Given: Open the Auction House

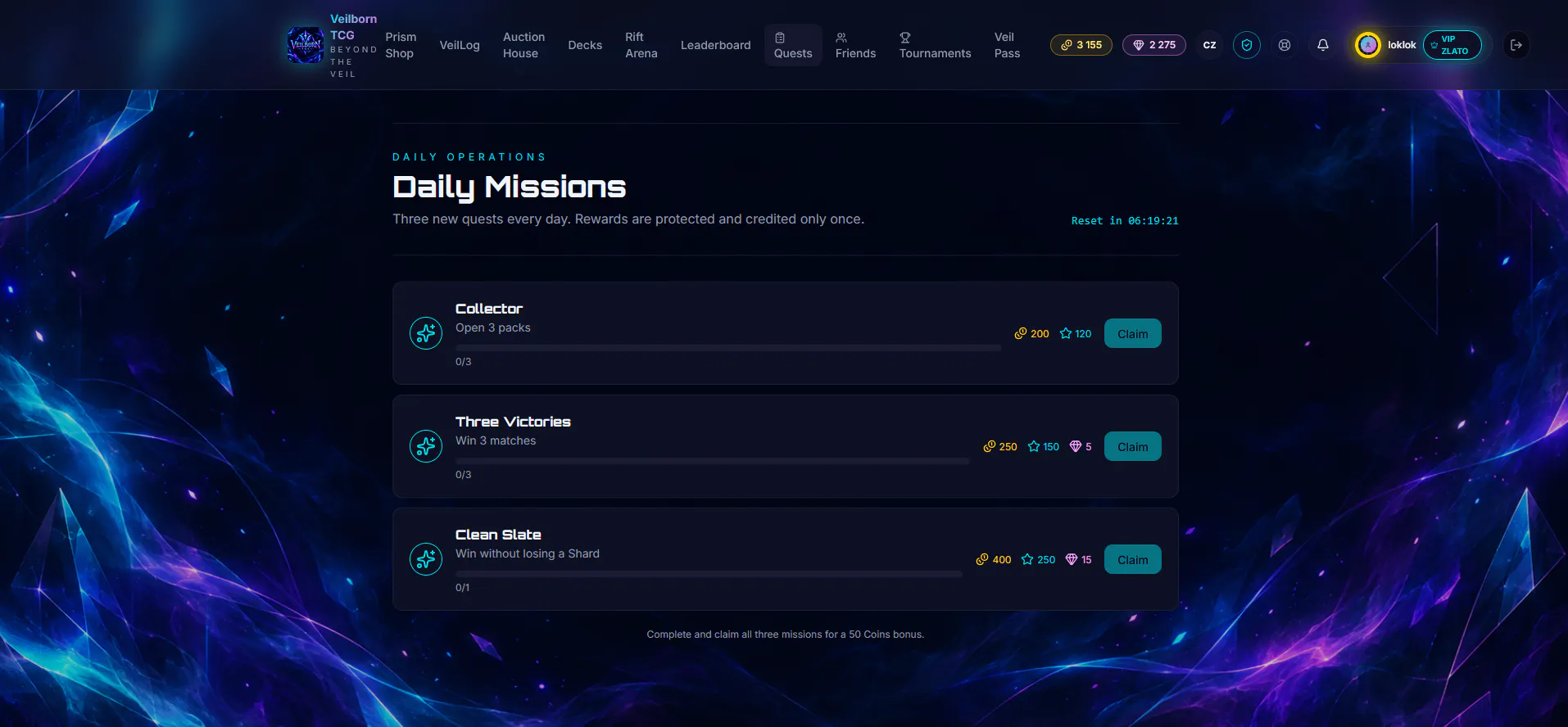Looking at the screenshot, I should pos(523,45).
